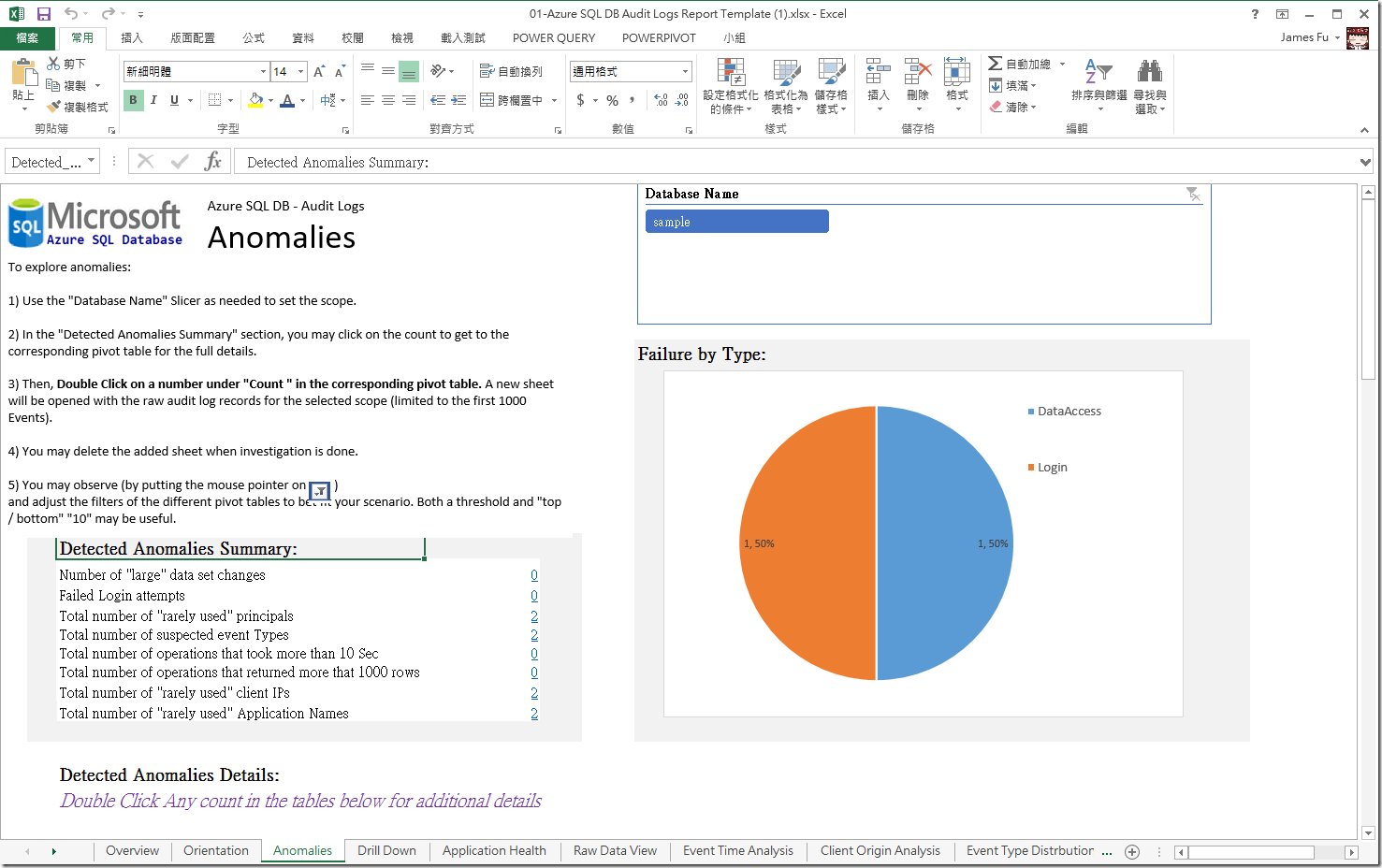Open the Fill (填滿) menu

pyautogui.click(x=1013, y=85)
